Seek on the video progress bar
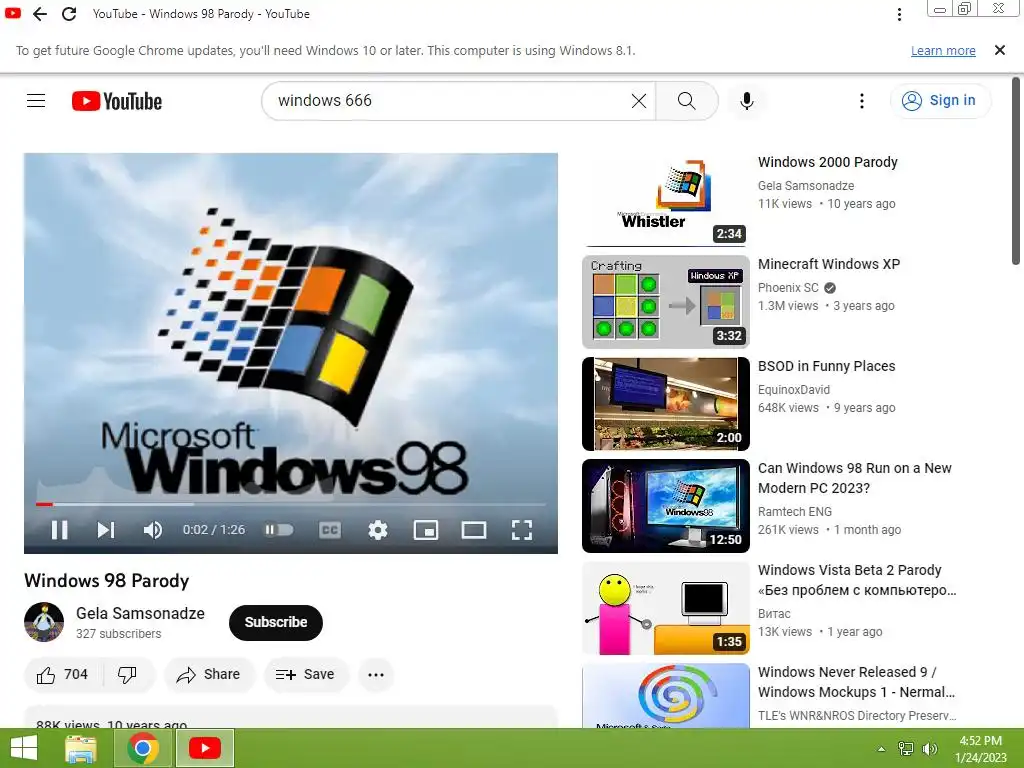The height and width of the screenshot is (768, 1024). coord(291,504)
